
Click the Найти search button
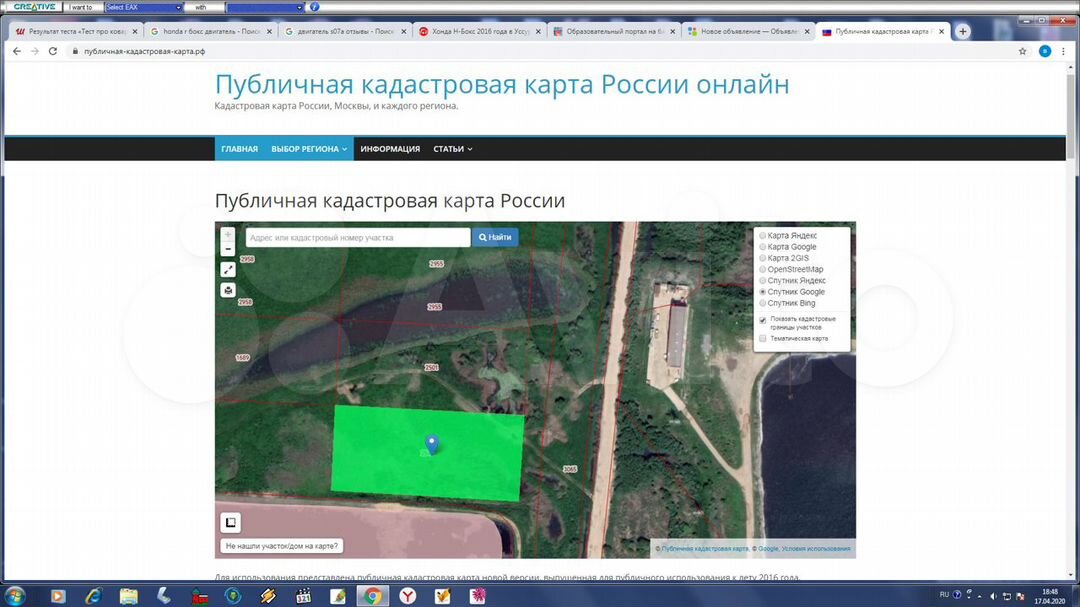click(495, 238)
